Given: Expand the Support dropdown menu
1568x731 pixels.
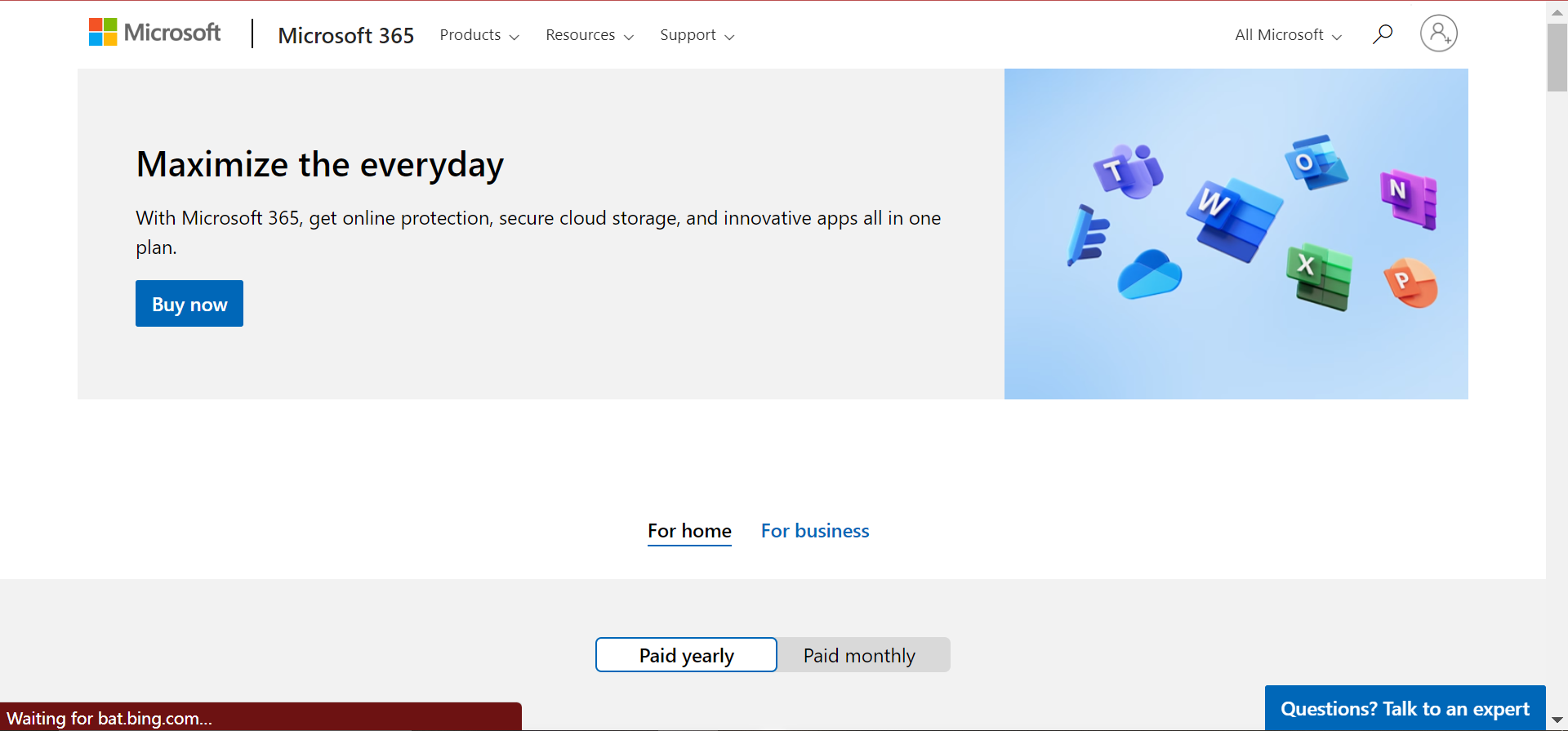Looking at the screenshot, I should click(697, 35).
